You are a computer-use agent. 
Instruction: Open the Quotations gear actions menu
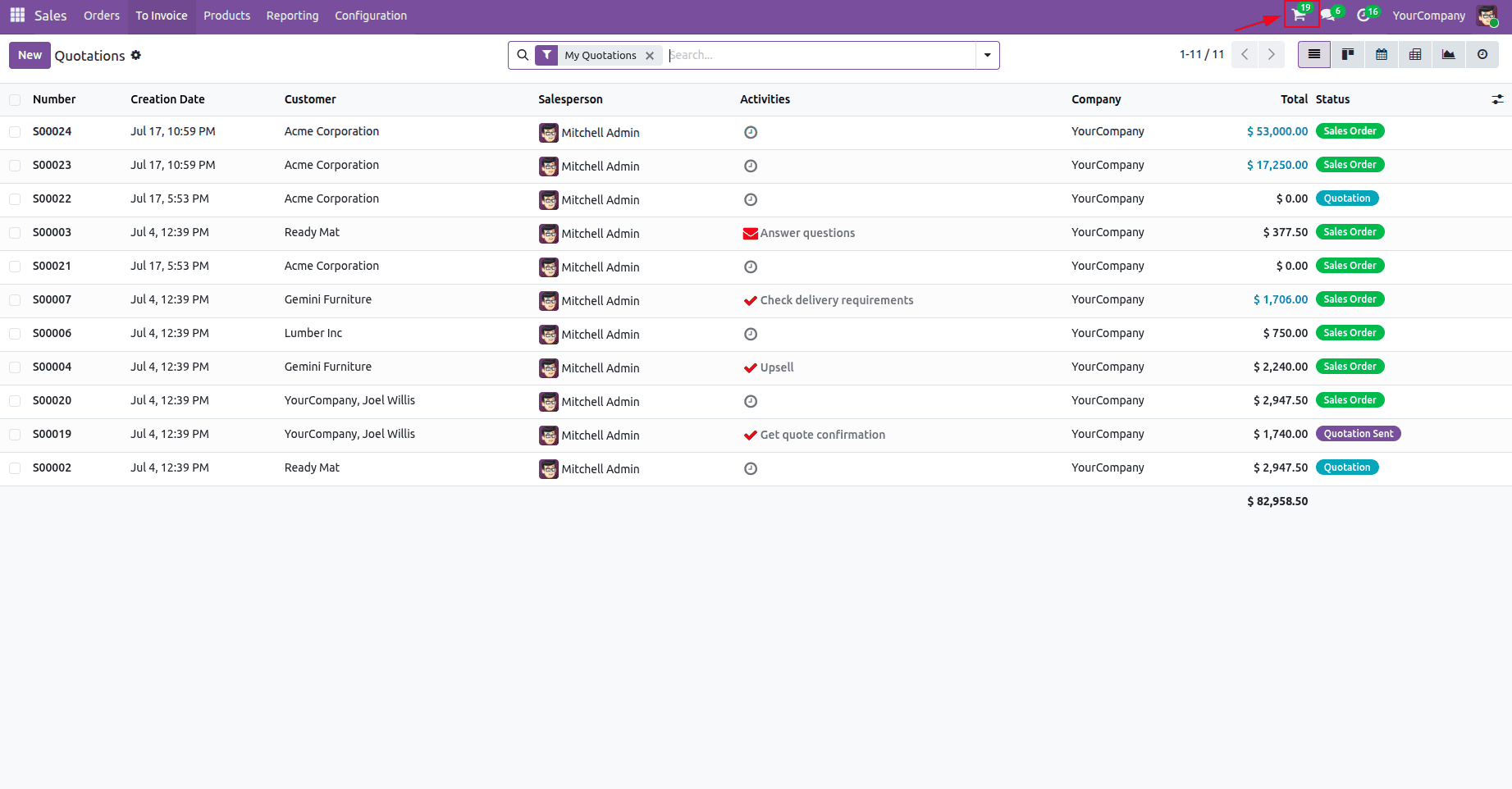tap(136, 55)
